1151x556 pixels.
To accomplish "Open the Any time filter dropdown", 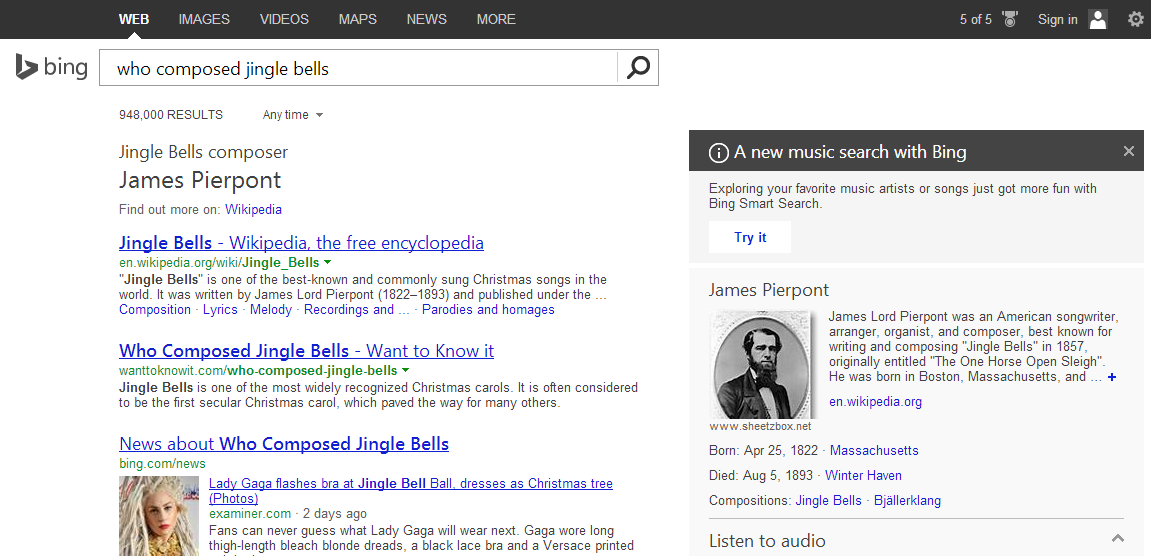I will click(x=293, y=115).
